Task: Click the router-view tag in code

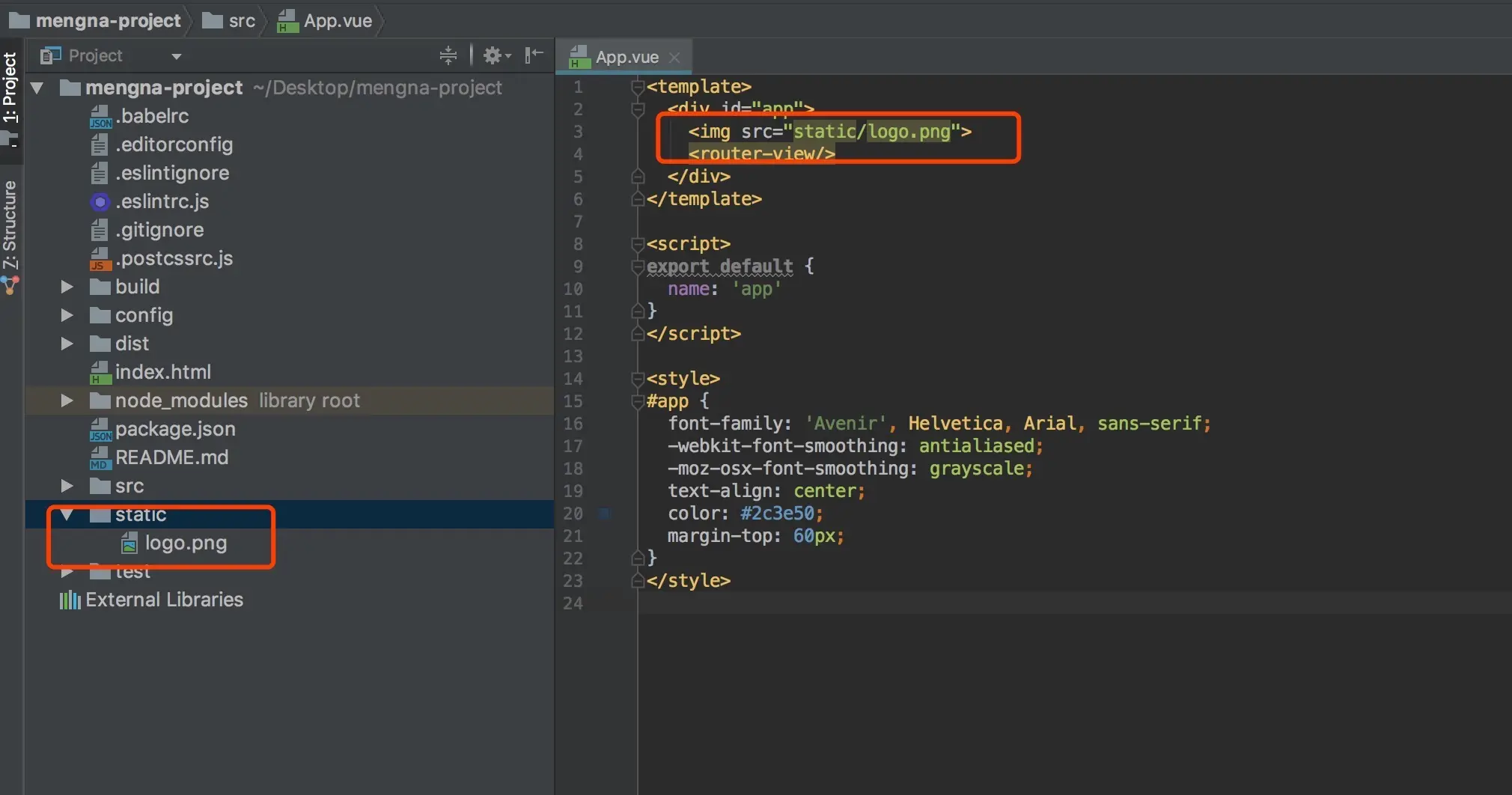Action: pyautogui.click(x=761, y=154)
